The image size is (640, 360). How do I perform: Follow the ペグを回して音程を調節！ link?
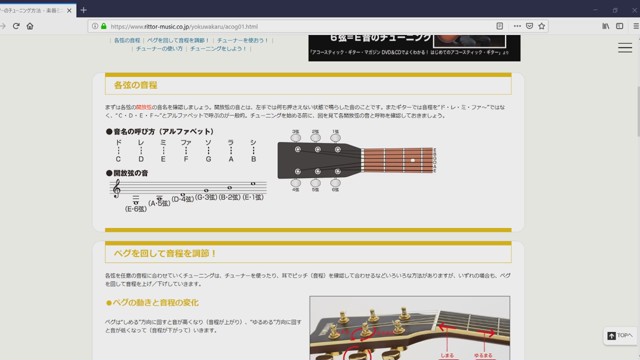click(x=178, y=40)
